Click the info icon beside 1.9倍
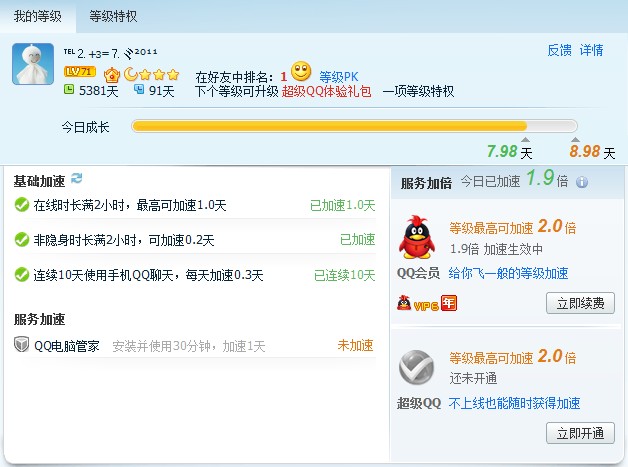Image resolution: width=628 pixels, height=467 pixels. (x=582, y=182)
